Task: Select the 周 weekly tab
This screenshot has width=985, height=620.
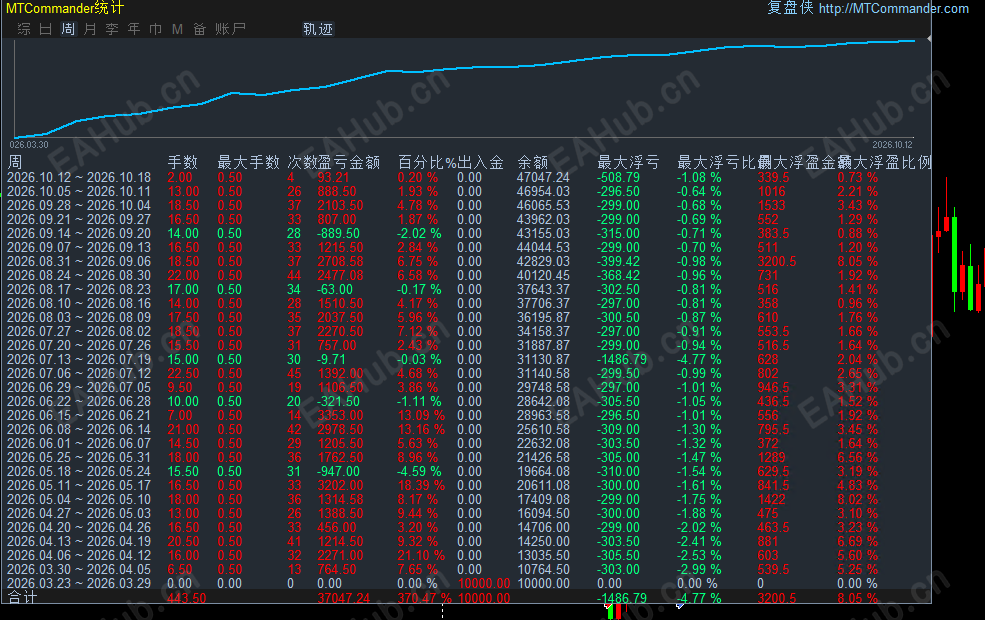Action: point(68,29)
